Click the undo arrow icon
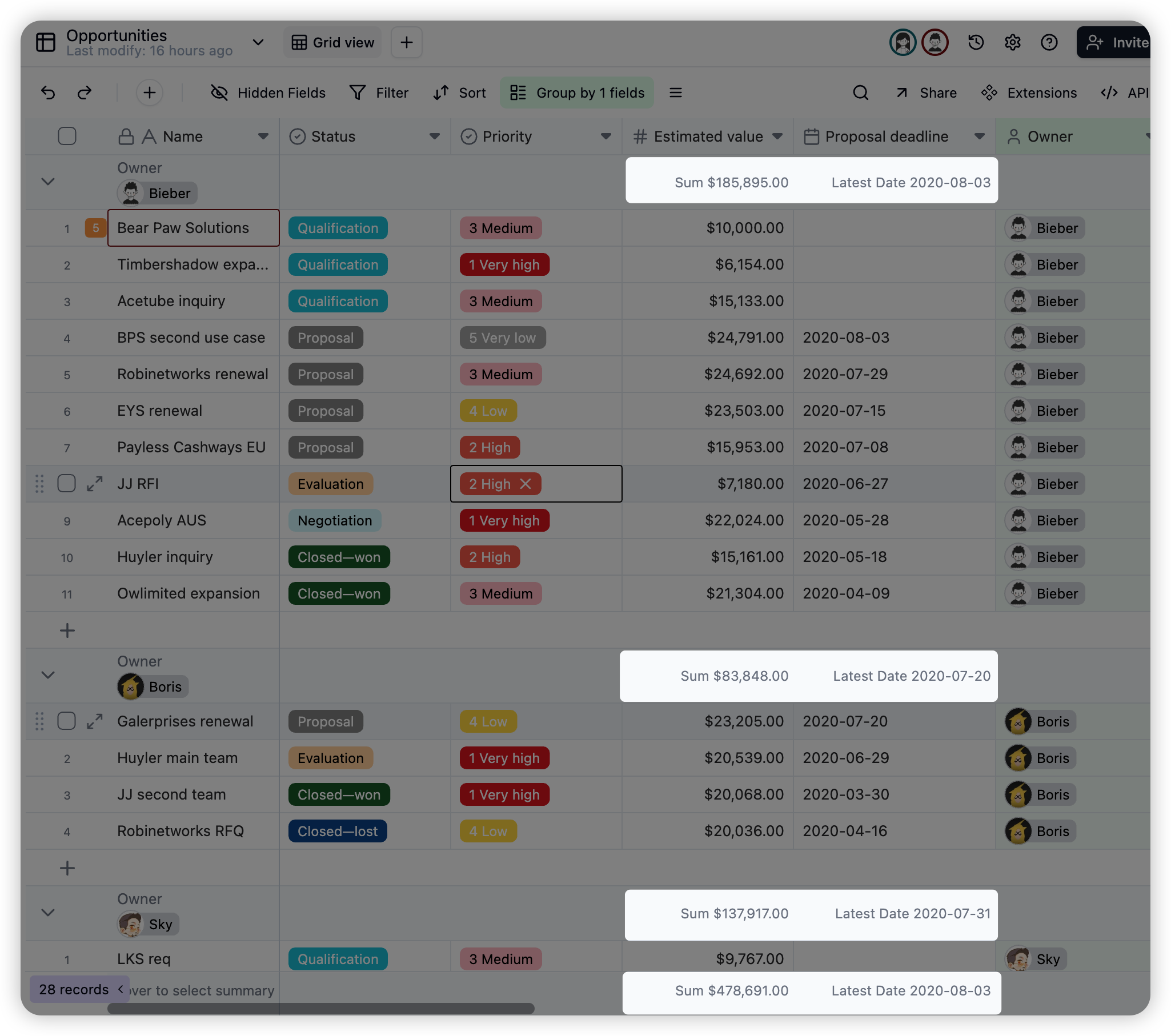Viewport: 1171px width, 1036px height. coord(48,93)
